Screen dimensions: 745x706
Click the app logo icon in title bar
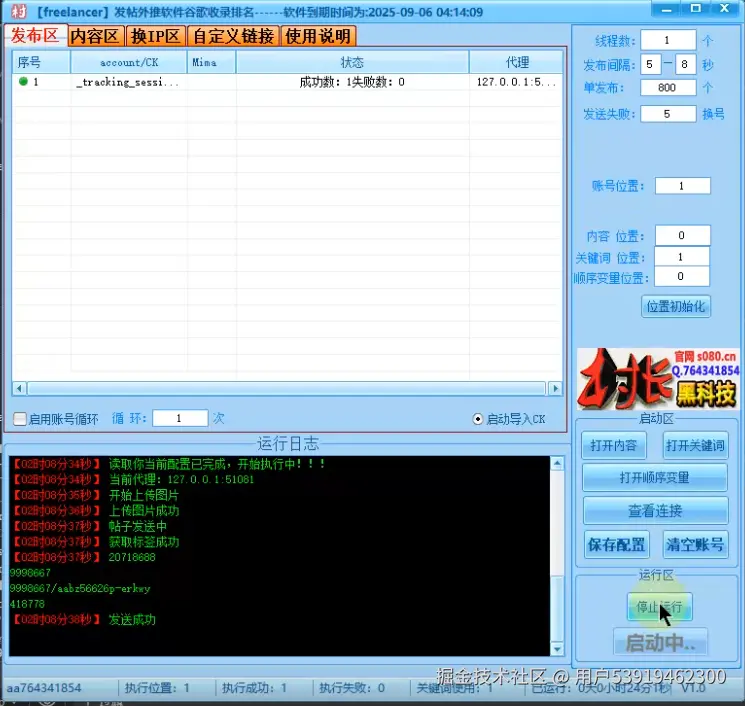19,11
